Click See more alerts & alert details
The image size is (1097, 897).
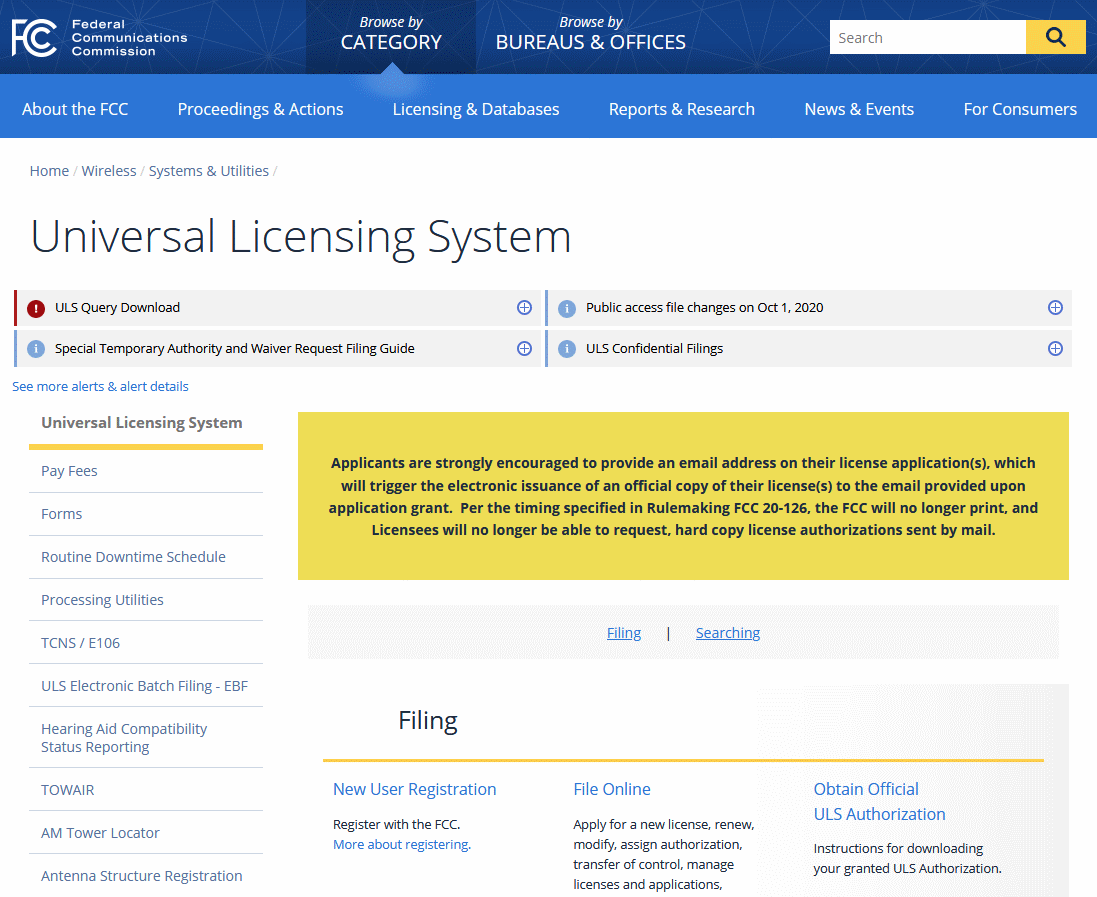coord(100,386)
